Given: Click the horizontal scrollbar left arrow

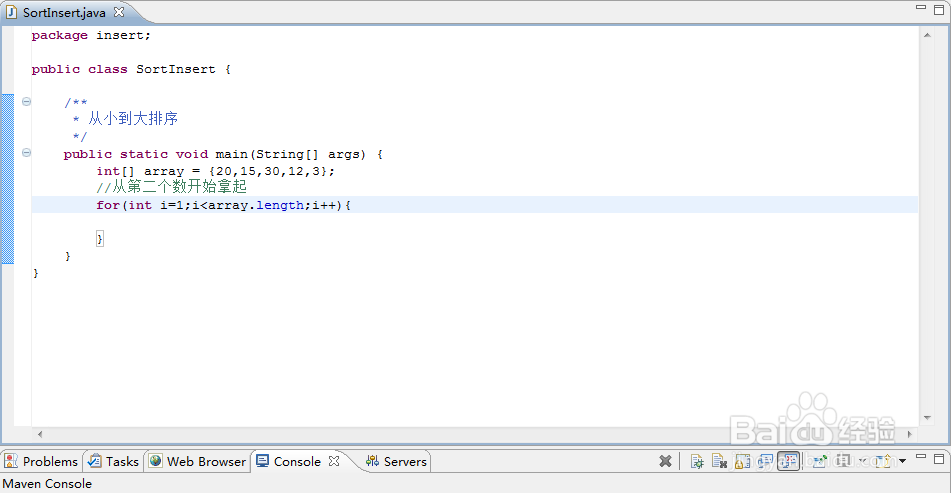Looking at the screenshot, I should point(40,434).
